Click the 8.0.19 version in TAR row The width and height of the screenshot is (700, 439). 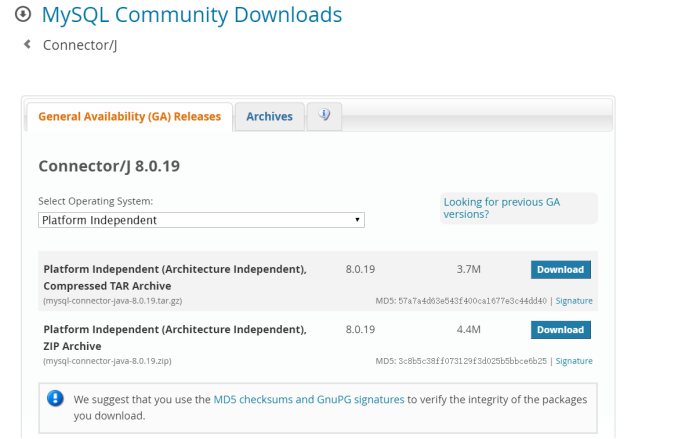(x=360, y=269)
